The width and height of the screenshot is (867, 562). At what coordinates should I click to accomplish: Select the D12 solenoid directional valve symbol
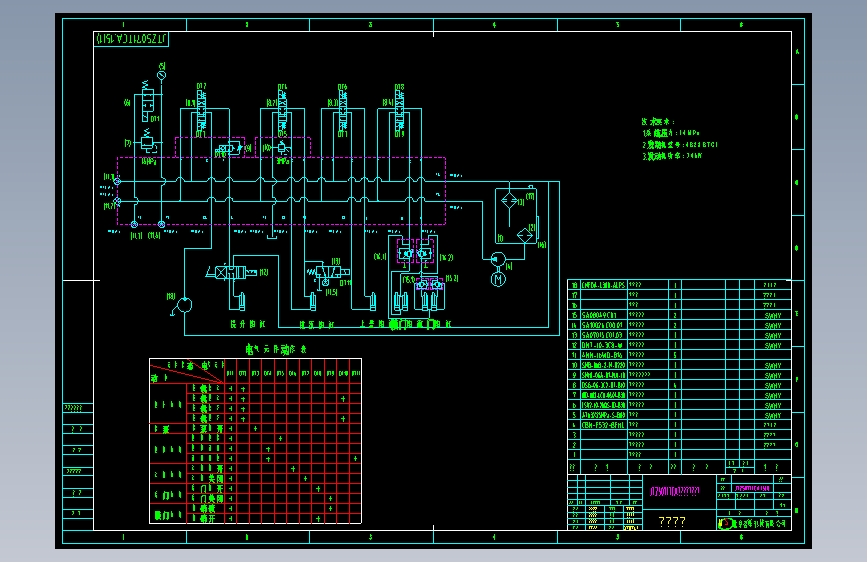pos(201,111)
